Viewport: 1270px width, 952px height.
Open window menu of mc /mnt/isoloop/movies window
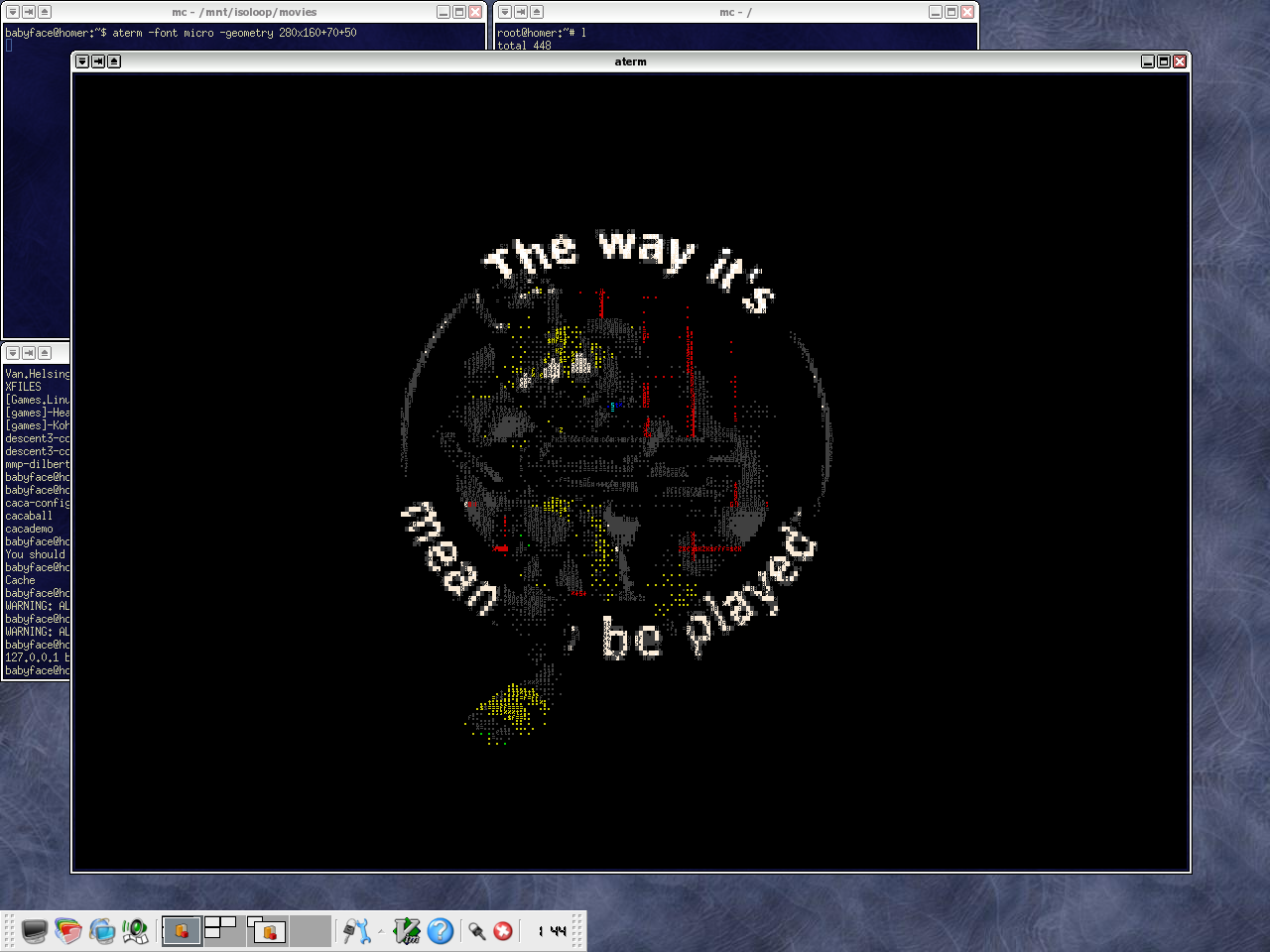tap(13, 12)
